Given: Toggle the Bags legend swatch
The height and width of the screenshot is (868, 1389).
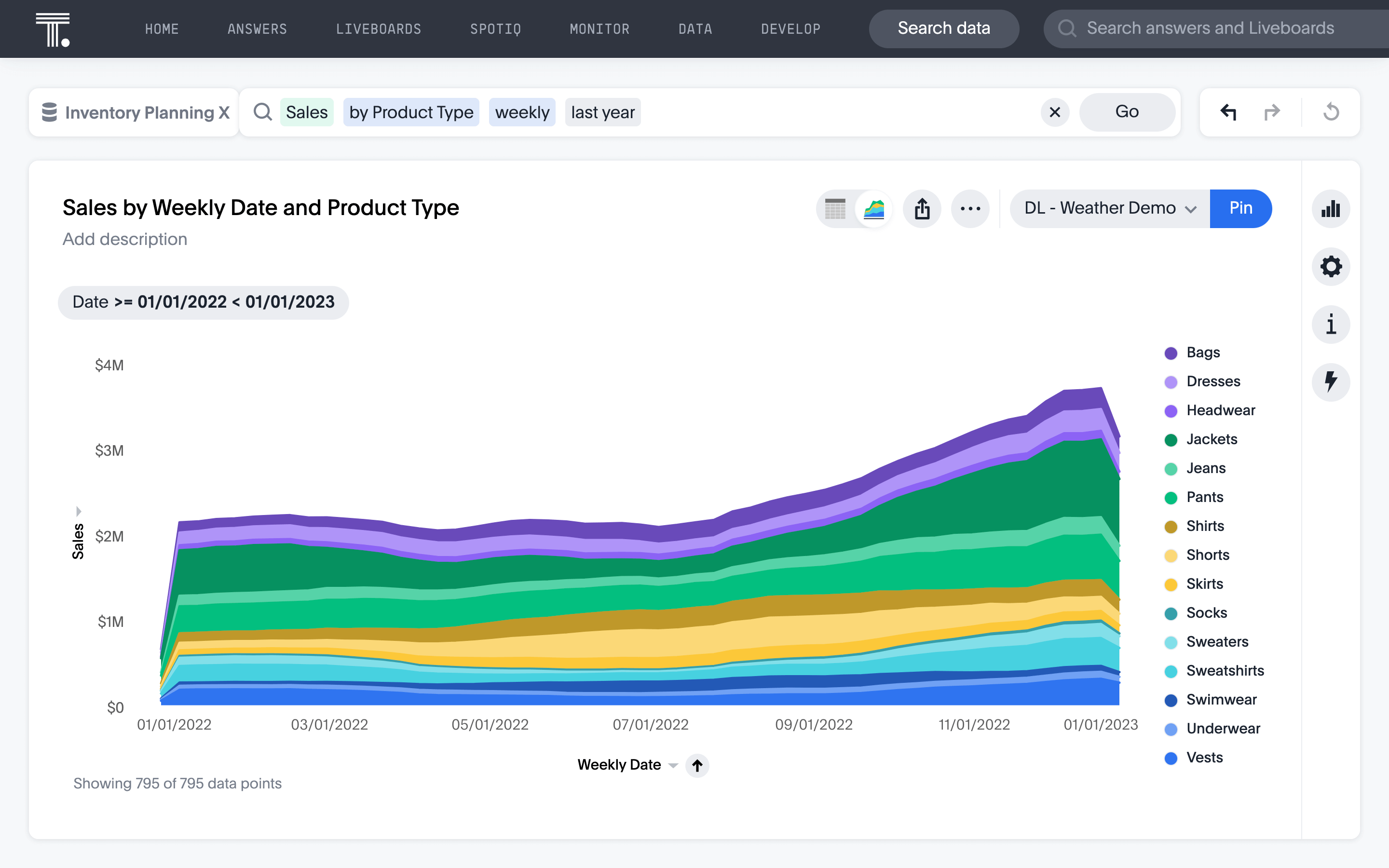Looking at the screenshot, I should (x=1171, y=353).
